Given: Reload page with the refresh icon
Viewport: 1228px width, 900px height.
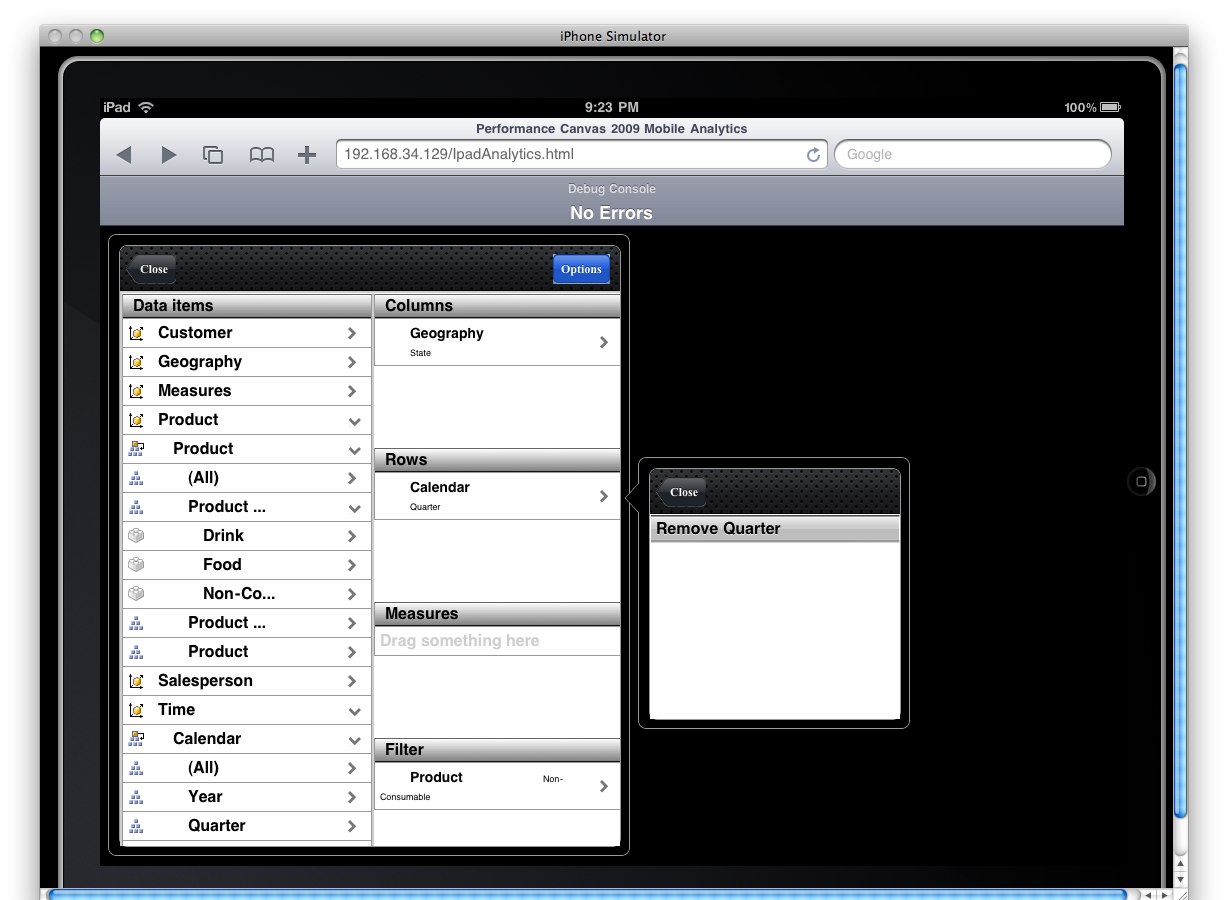Looking at the screenshot, I should [813, 155].
